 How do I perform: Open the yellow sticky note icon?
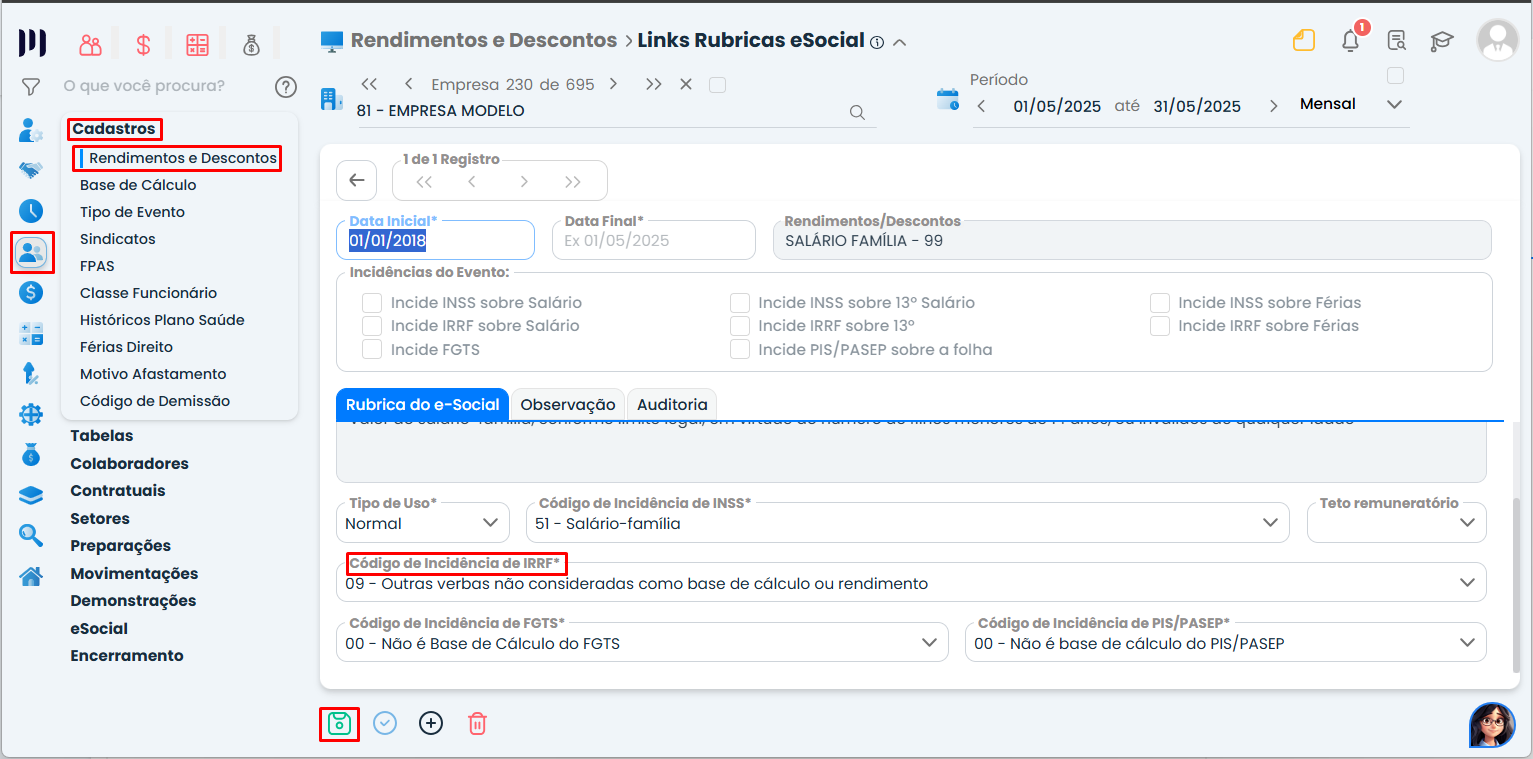(1302, 41)
